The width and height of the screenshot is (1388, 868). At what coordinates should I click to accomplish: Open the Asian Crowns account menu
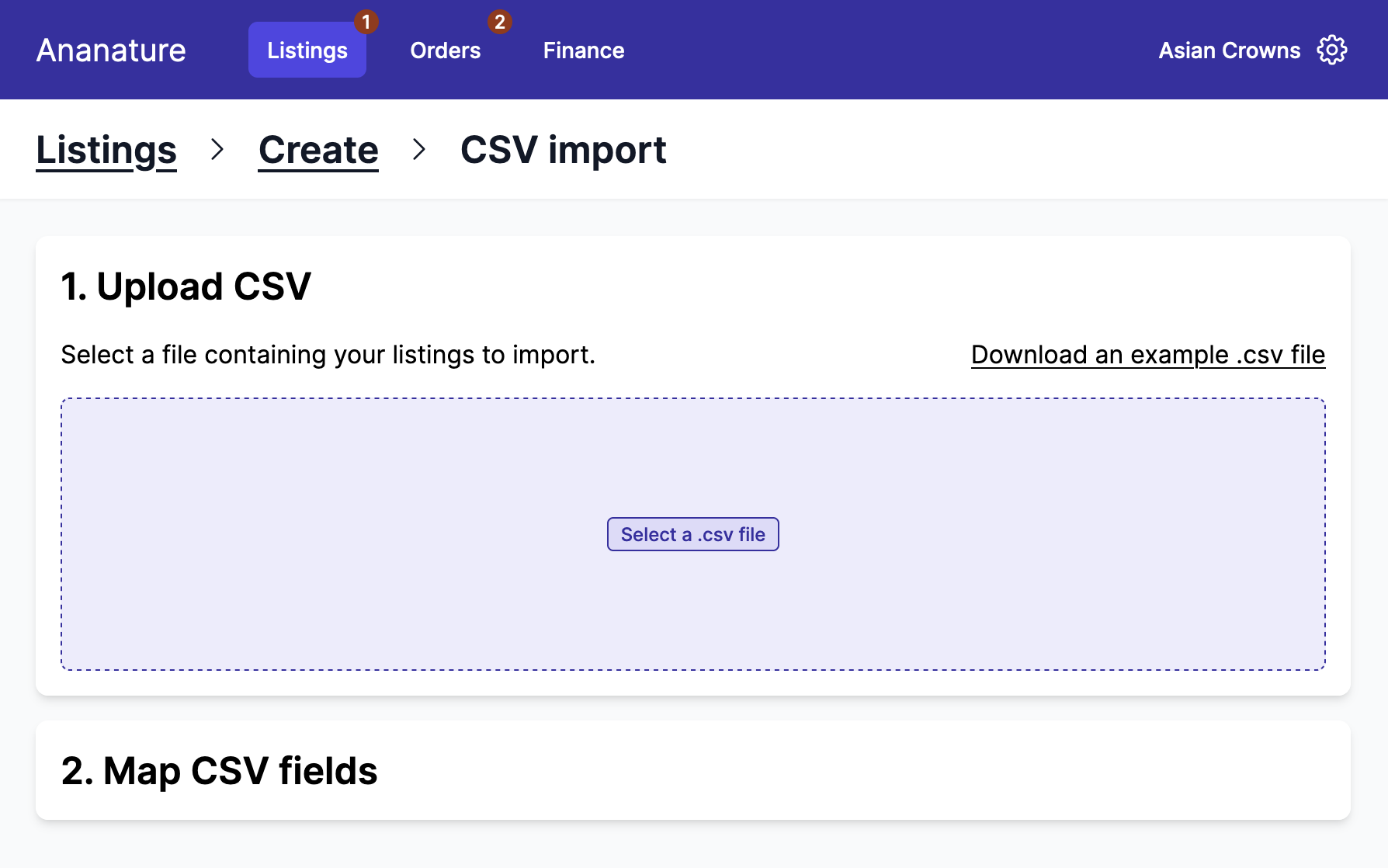coord(1229,49)
